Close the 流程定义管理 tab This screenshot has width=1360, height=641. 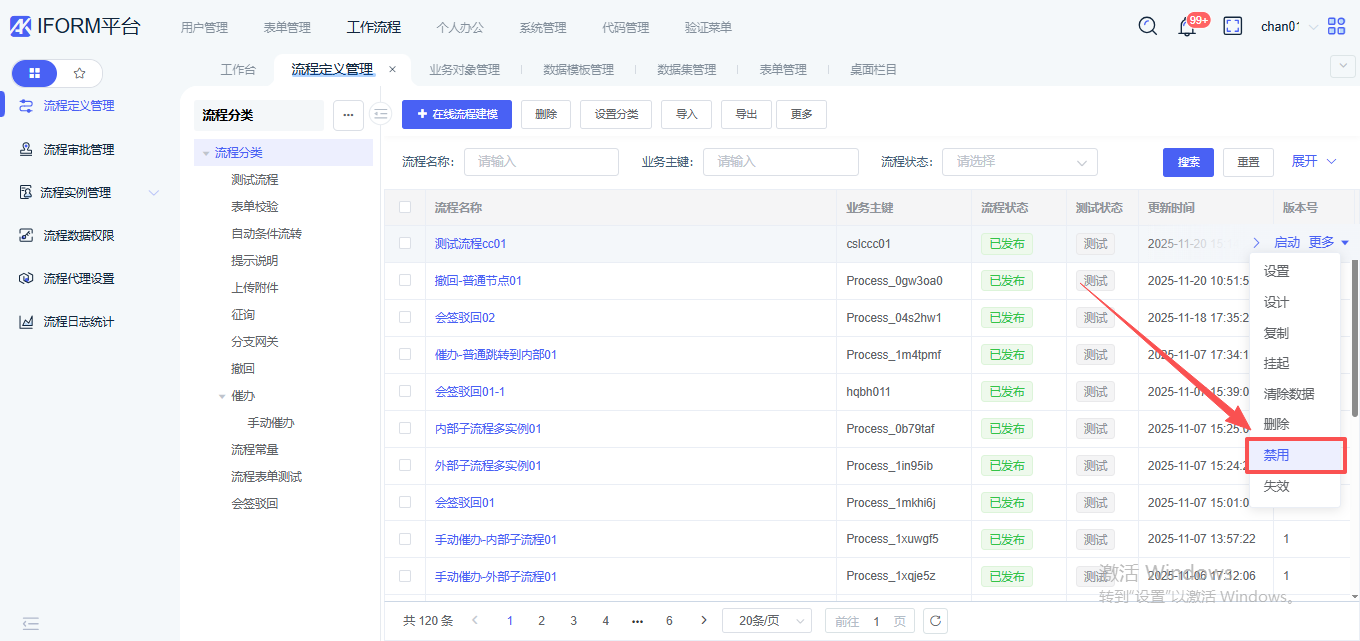point(392,70)
